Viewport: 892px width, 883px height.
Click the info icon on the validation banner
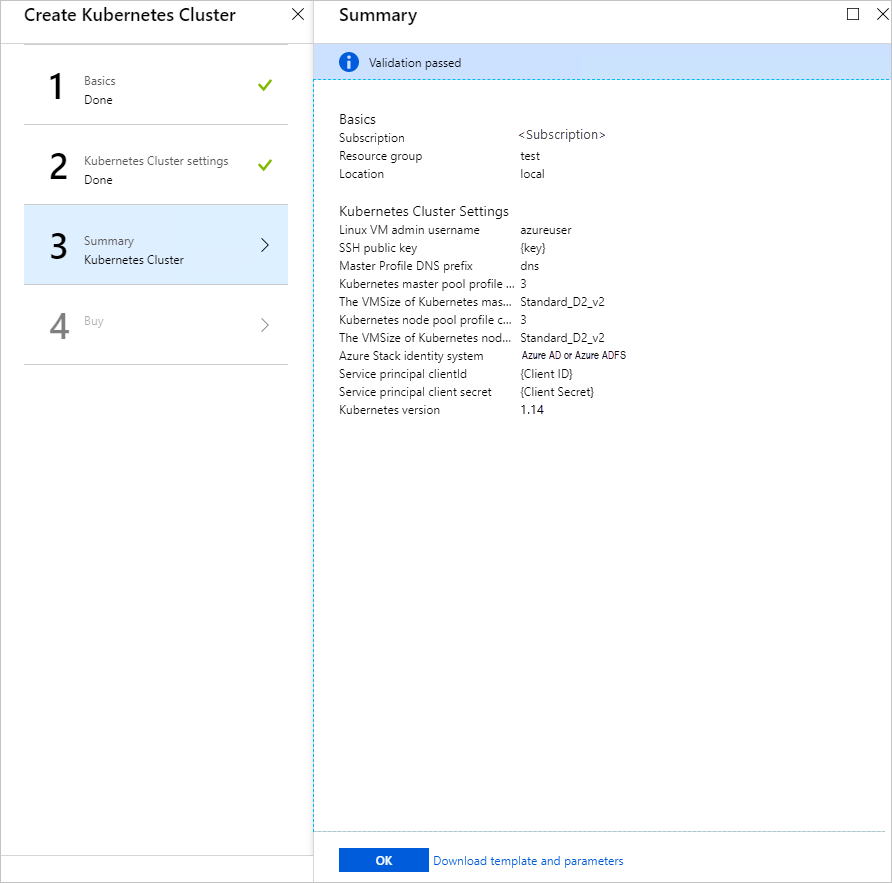(349, 61)
